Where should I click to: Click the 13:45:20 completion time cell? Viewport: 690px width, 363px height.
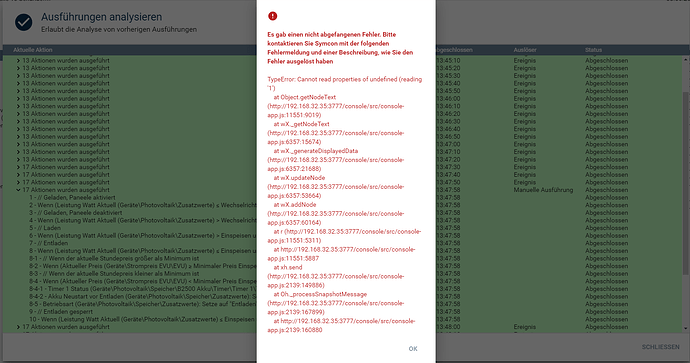click(x=448, y=68)
